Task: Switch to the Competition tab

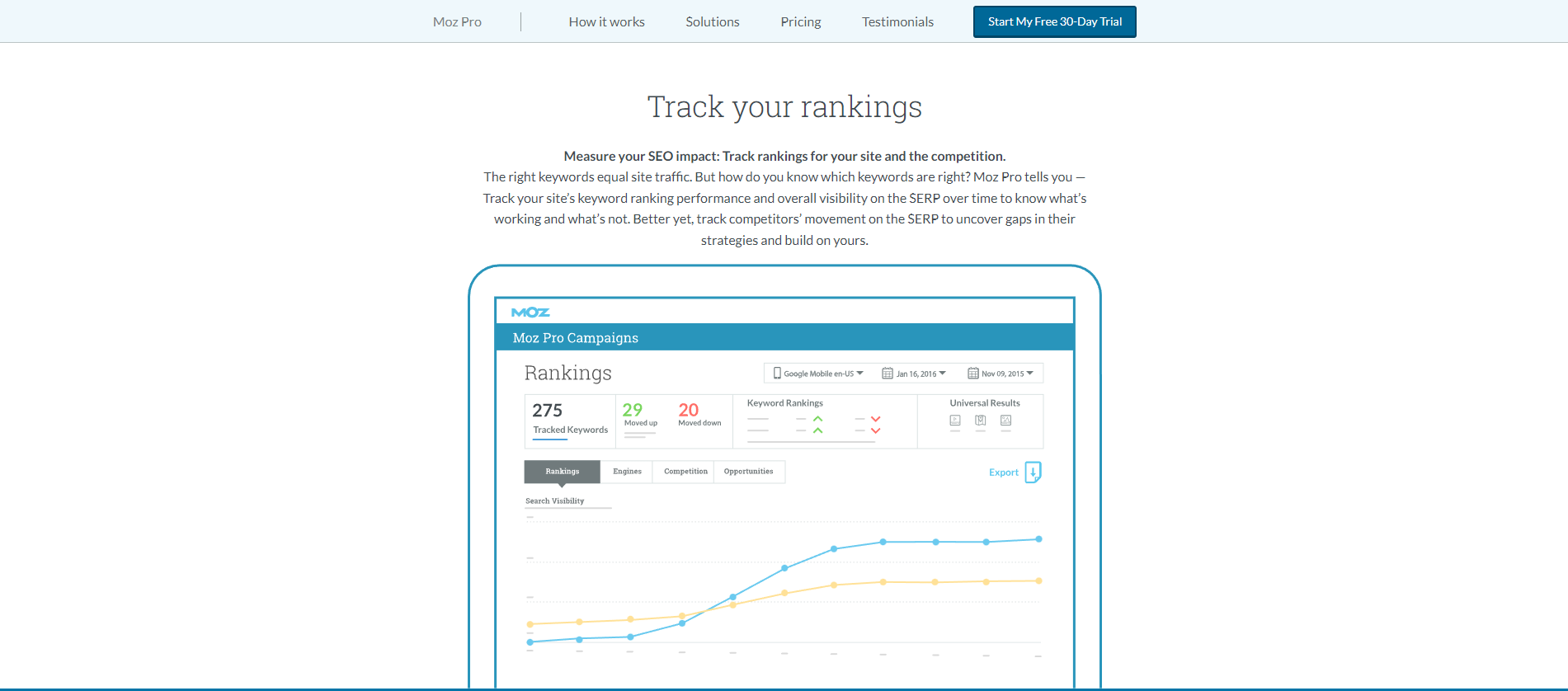Action: 685,472
